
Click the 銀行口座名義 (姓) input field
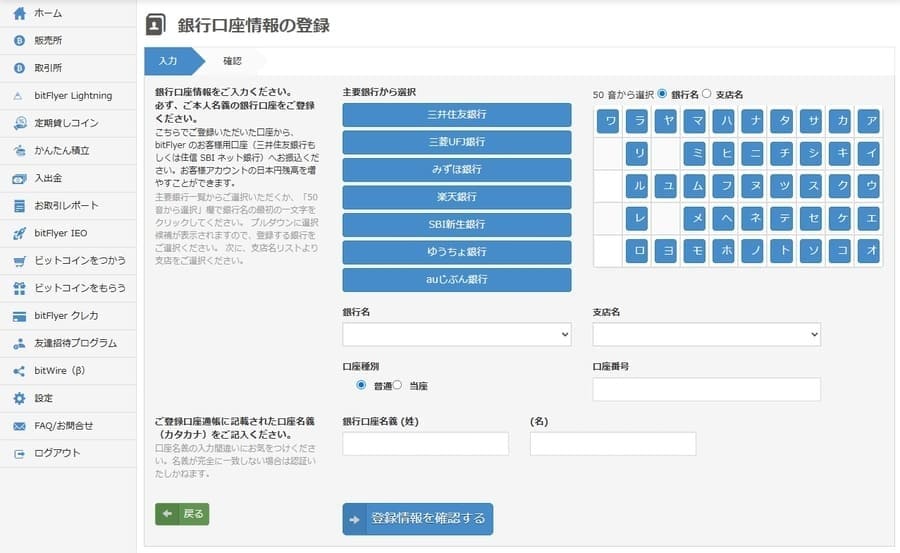tap(425, 444)
